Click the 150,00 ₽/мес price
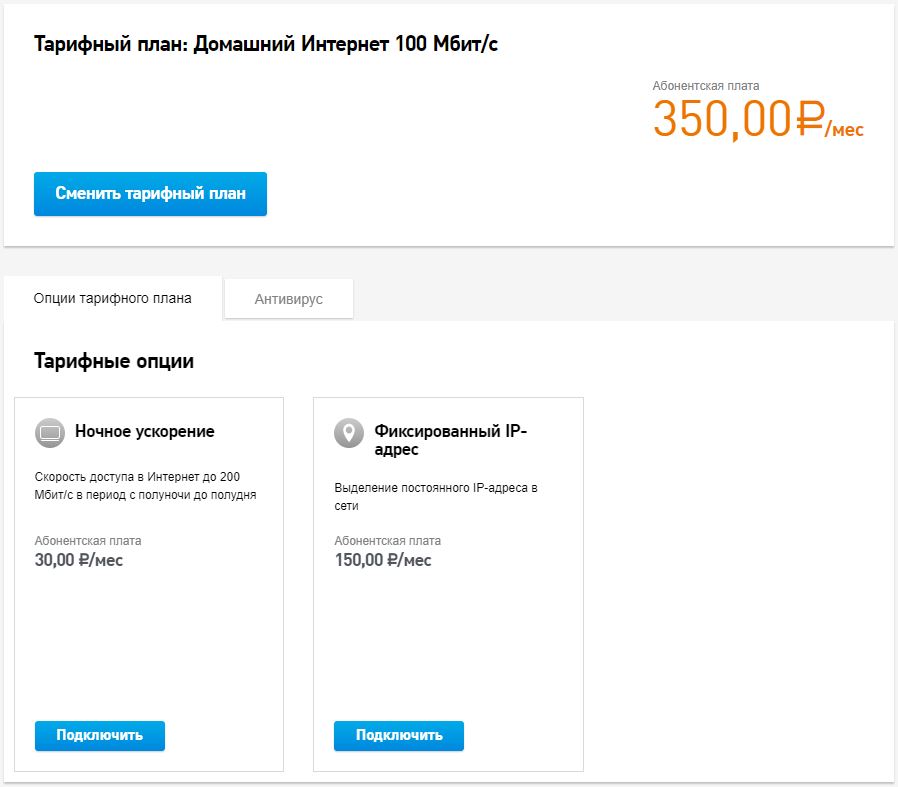898x787 pixels. [x=383, y=560]
